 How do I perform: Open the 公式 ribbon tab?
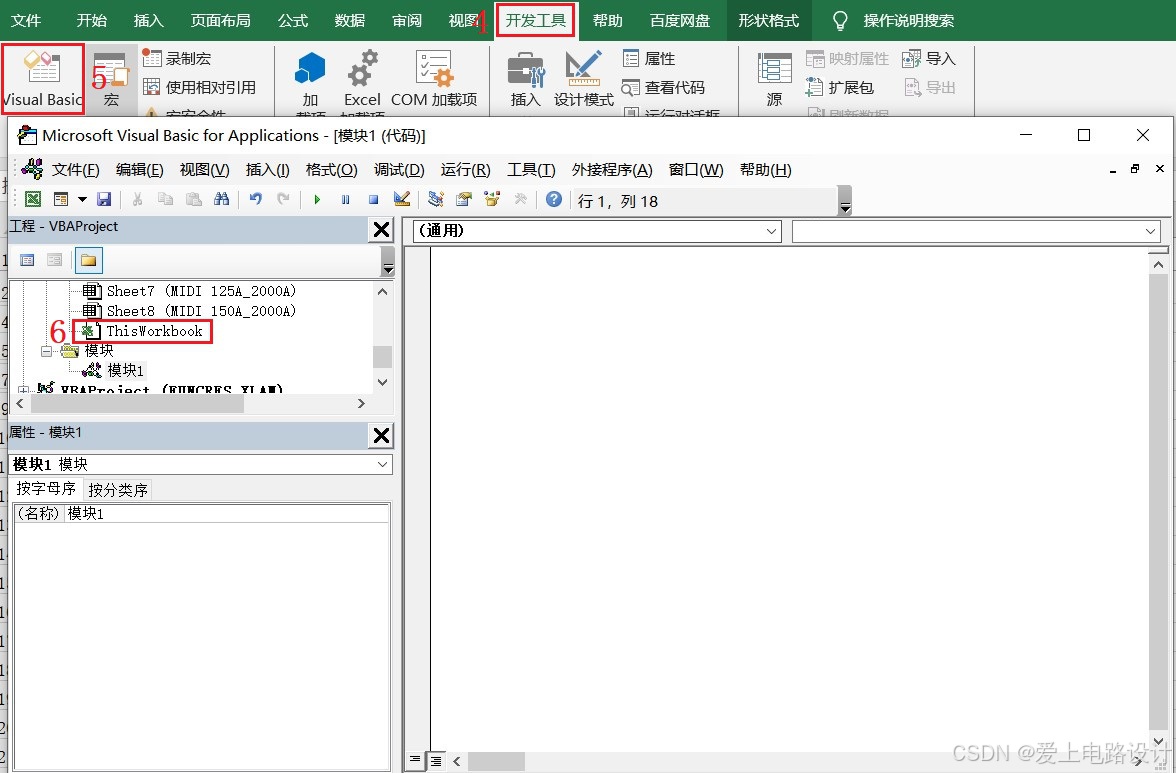point(293,20)
